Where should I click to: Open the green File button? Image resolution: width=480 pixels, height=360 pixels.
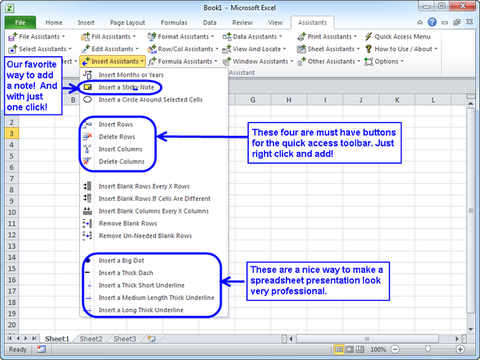tap(20, 22)
